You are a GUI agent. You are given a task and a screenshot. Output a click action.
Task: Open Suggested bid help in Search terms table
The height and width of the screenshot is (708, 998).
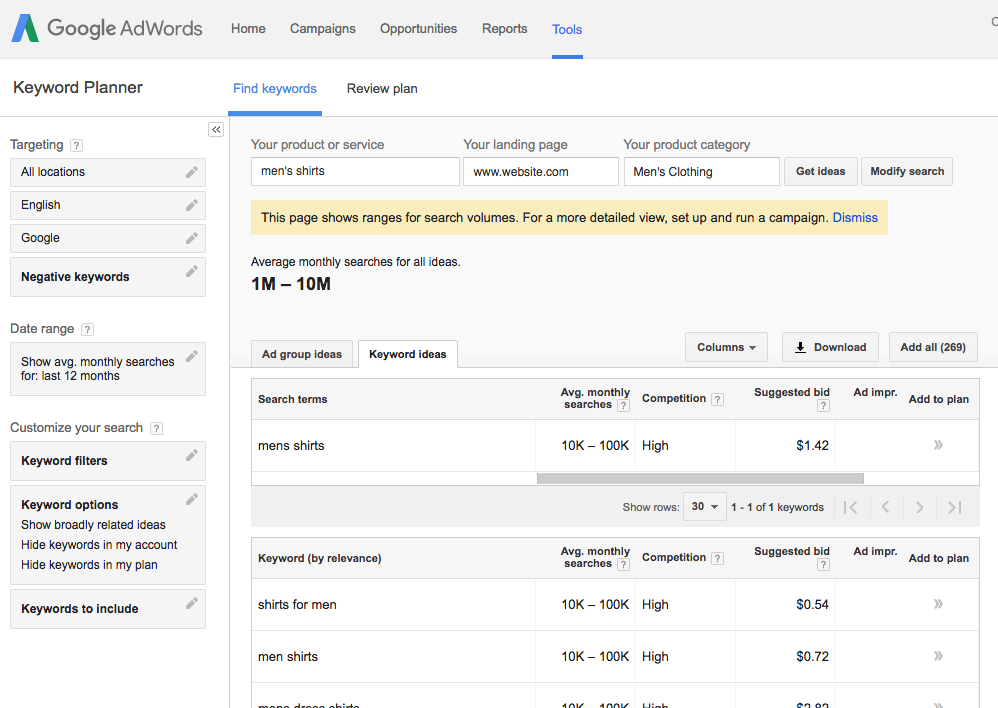point(824,406)
